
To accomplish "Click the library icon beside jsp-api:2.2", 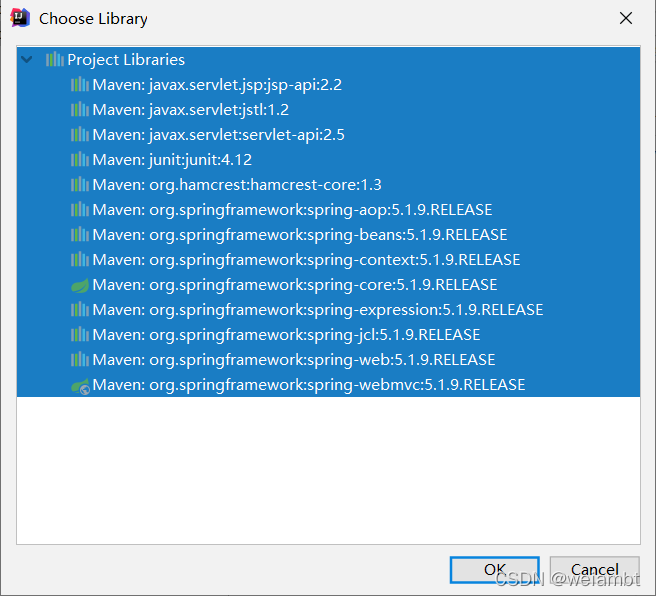I will pyautogui.click(x=79, y=85).
